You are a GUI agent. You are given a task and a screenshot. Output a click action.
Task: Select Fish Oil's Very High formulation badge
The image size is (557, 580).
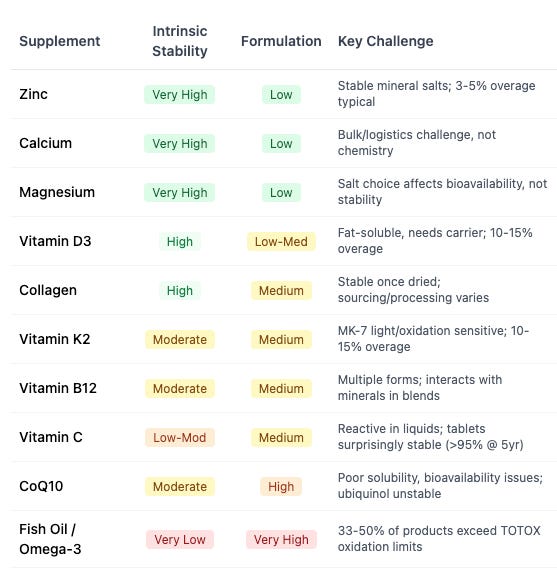coord(281,540)
